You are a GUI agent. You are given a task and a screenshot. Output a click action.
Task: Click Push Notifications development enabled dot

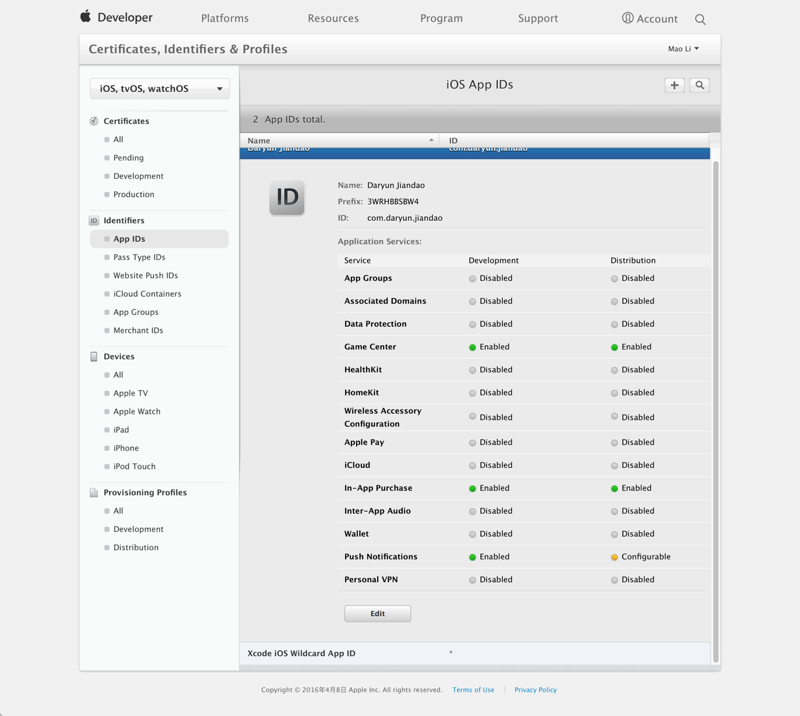pyautogui.click(x=472, y=557)
